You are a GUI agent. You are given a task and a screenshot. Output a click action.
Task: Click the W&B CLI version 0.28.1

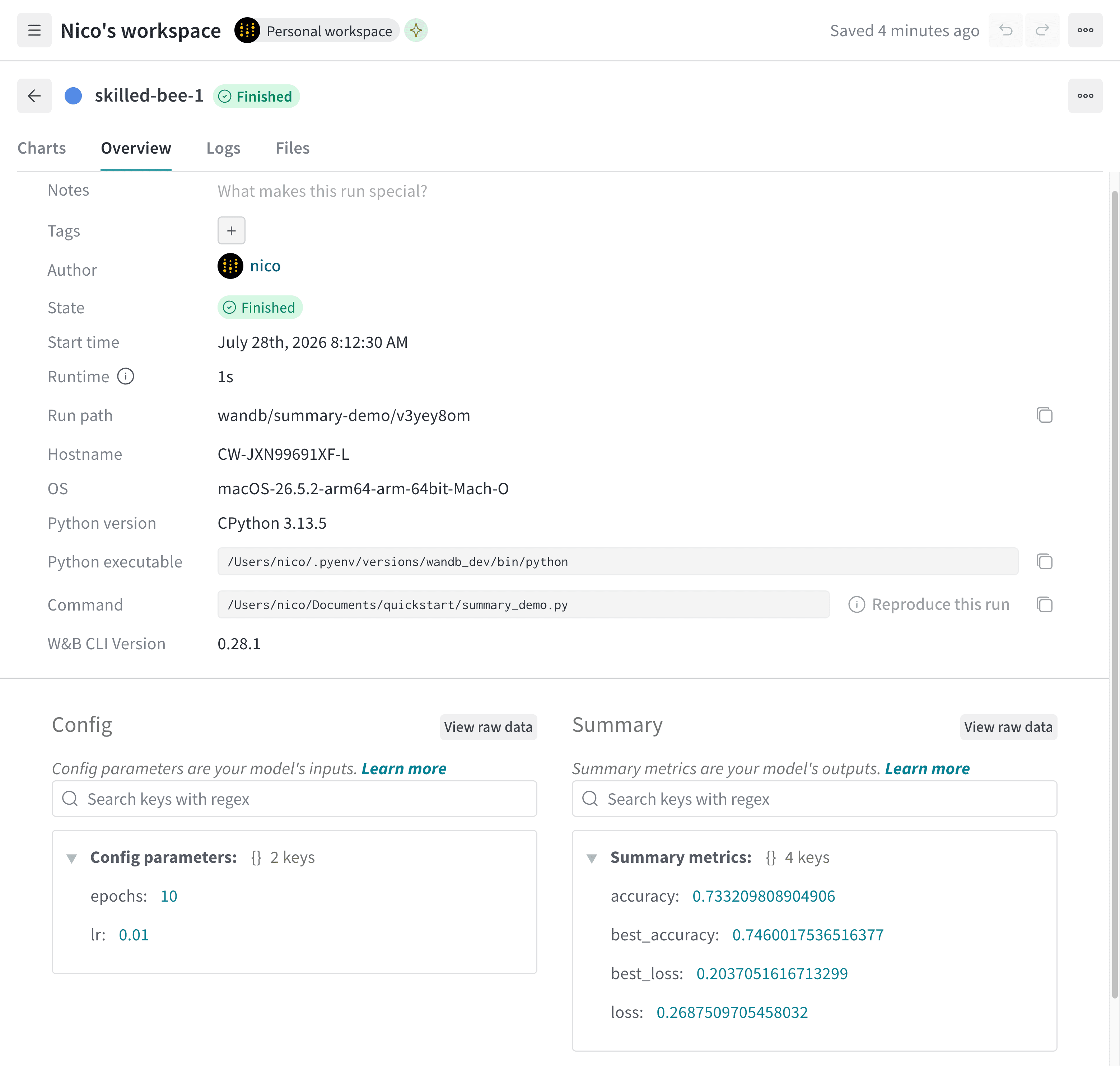pyautogui.click(x=239, y=643)
